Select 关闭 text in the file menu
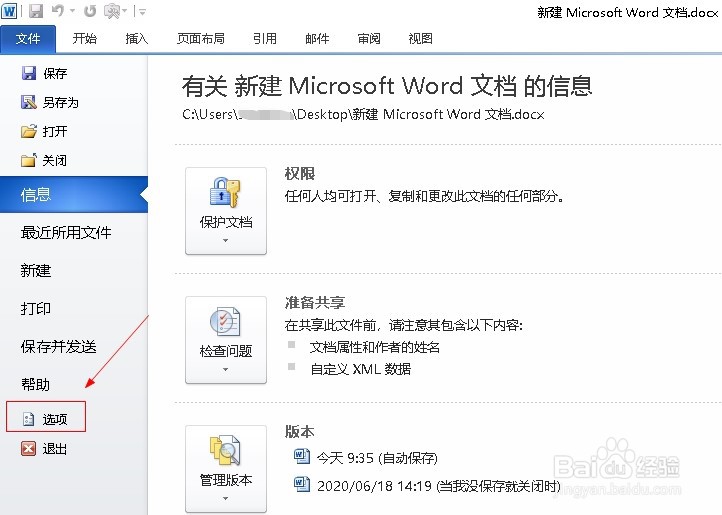Viewport: 722px width, 515px height. coord(55,160)
